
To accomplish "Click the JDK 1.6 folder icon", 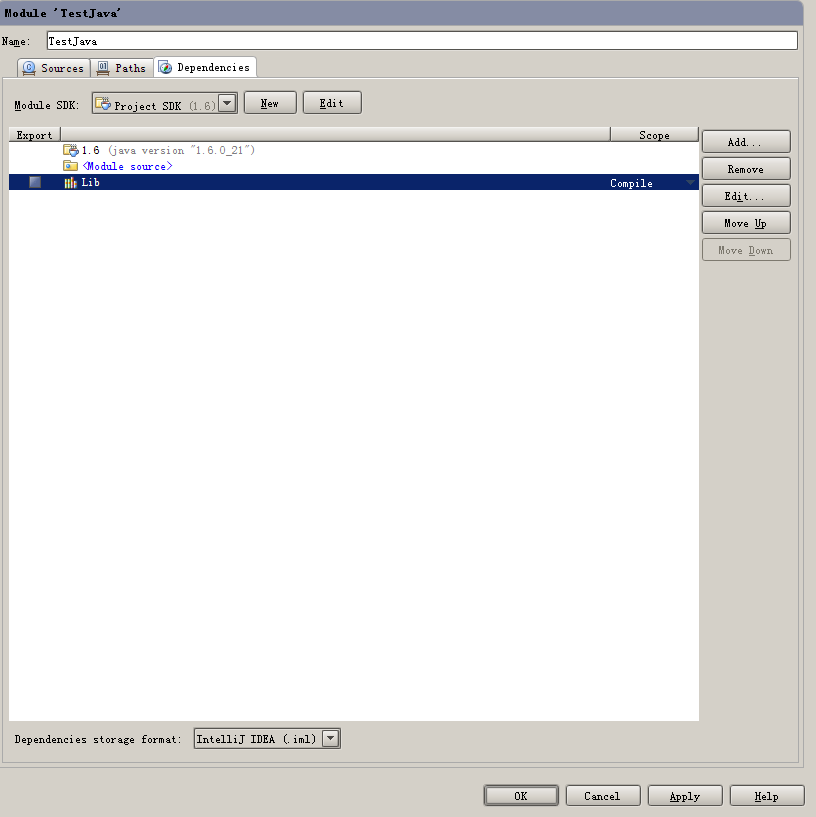I will point(70,150).
